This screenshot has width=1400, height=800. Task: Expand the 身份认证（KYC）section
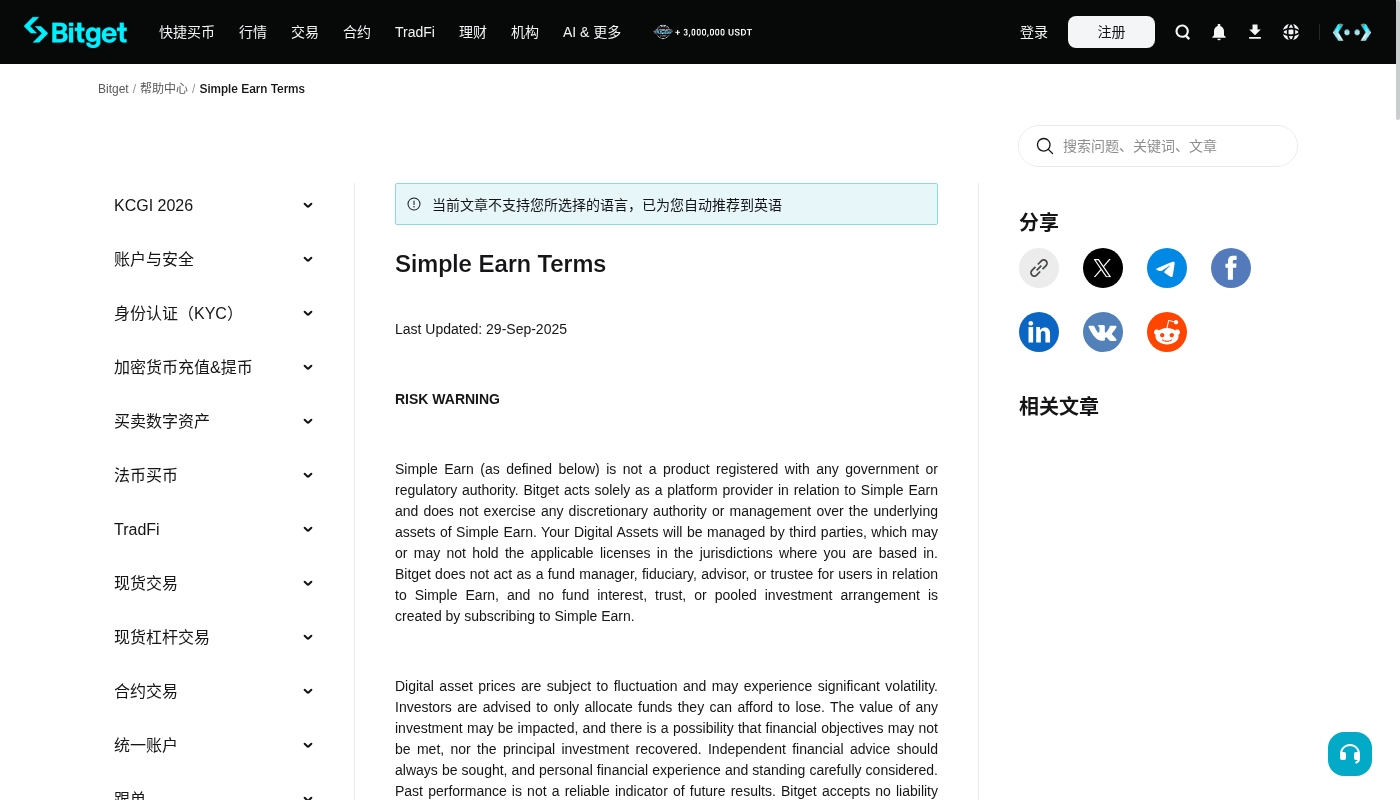[214, 313]
